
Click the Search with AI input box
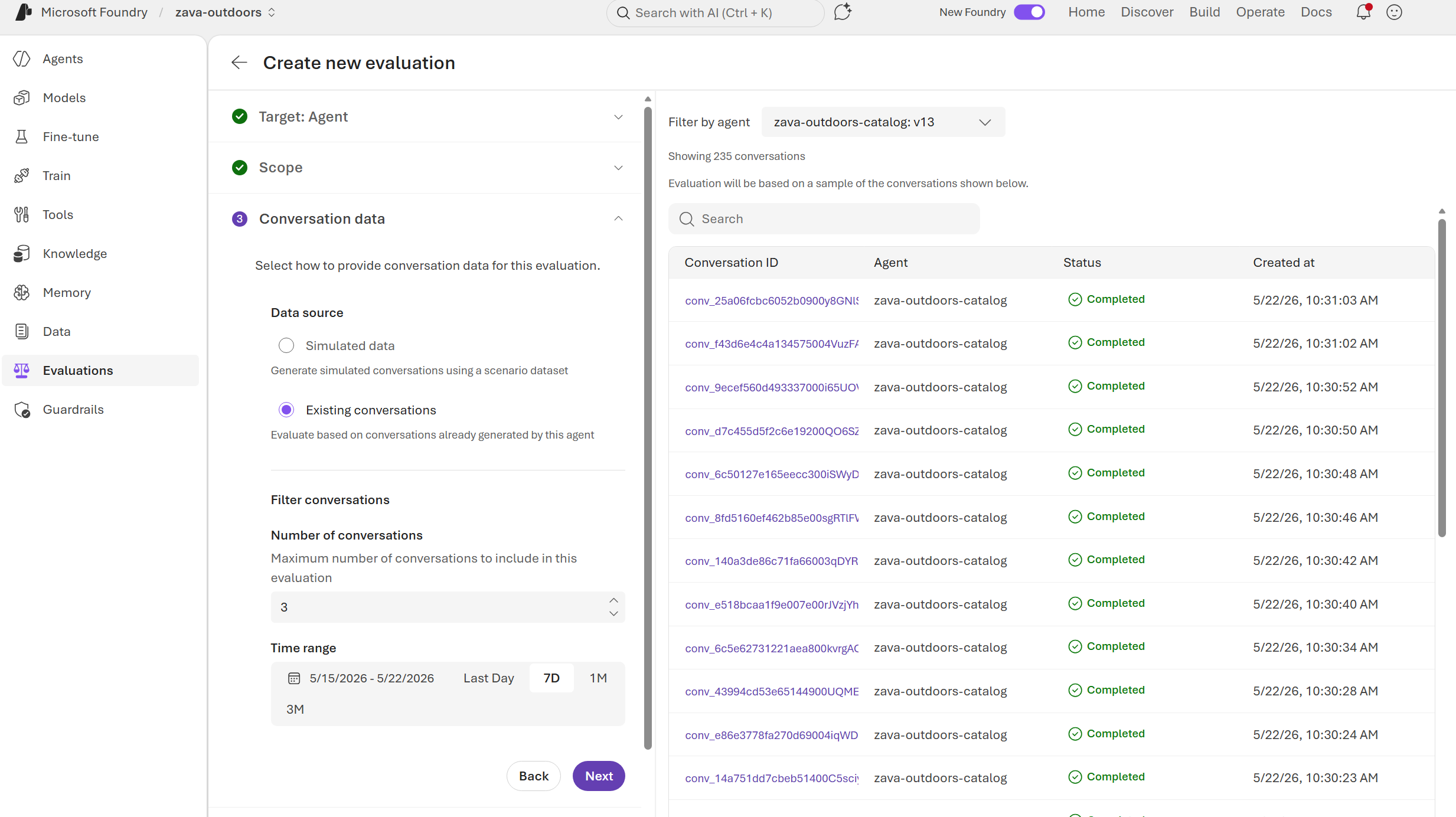(x=715, y=12)
